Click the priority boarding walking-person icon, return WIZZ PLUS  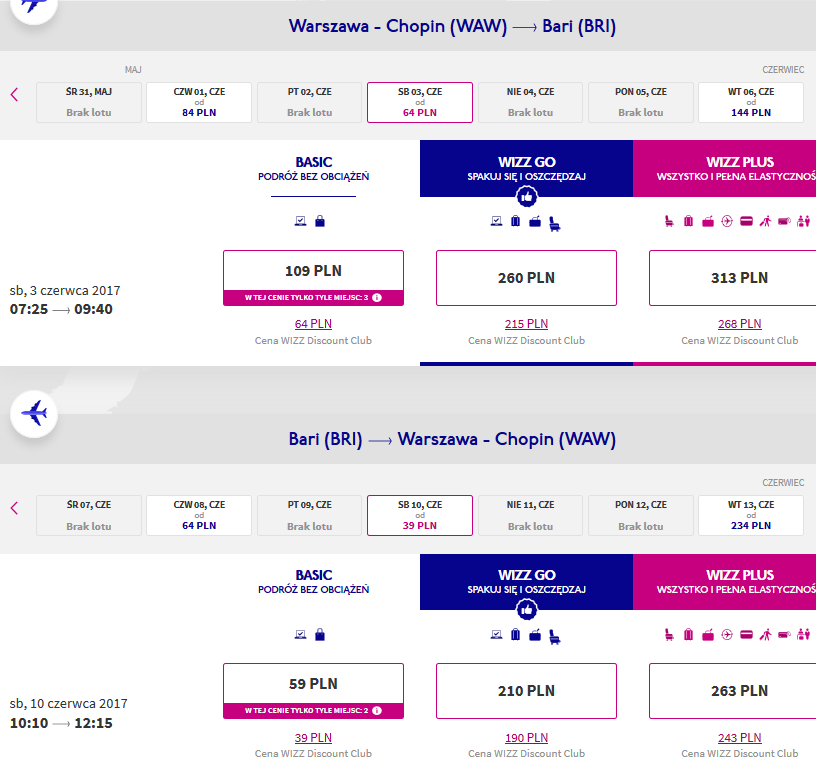[x=765, y=634]
